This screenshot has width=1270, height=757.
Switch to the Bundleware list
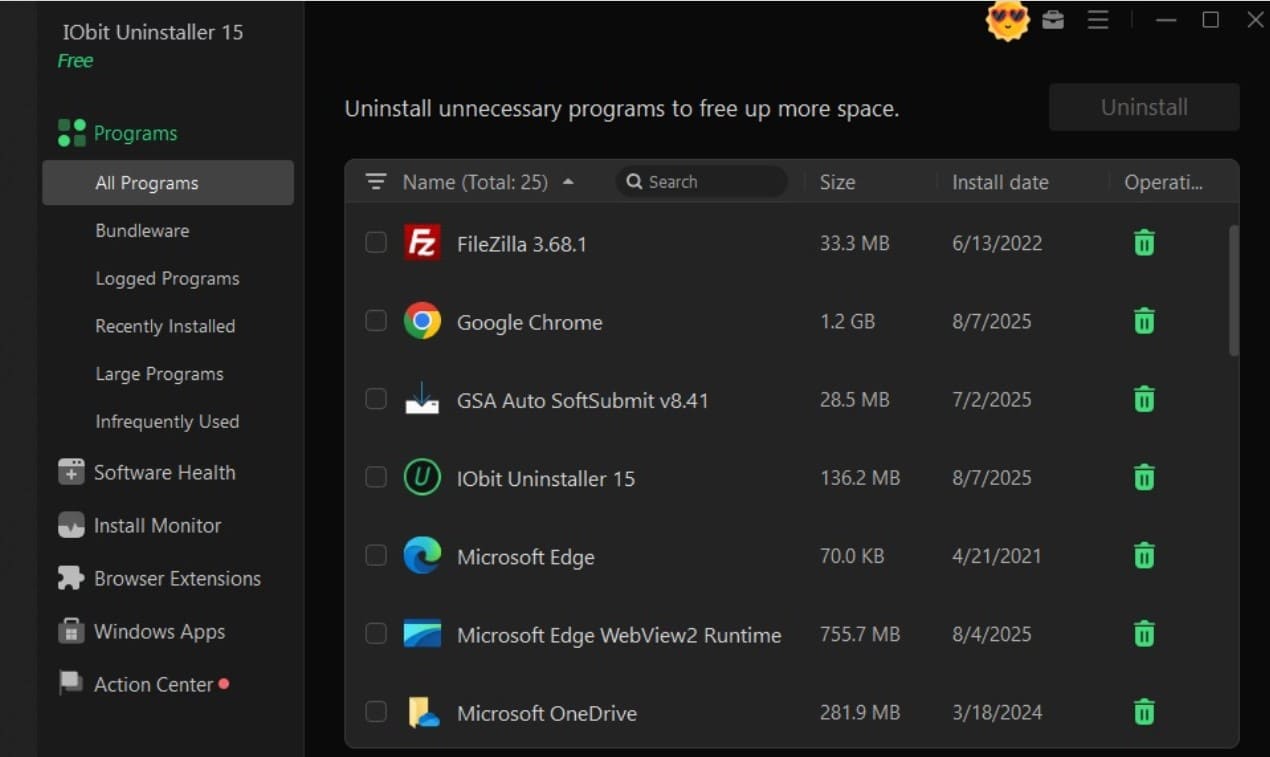[x=142, y=231]
